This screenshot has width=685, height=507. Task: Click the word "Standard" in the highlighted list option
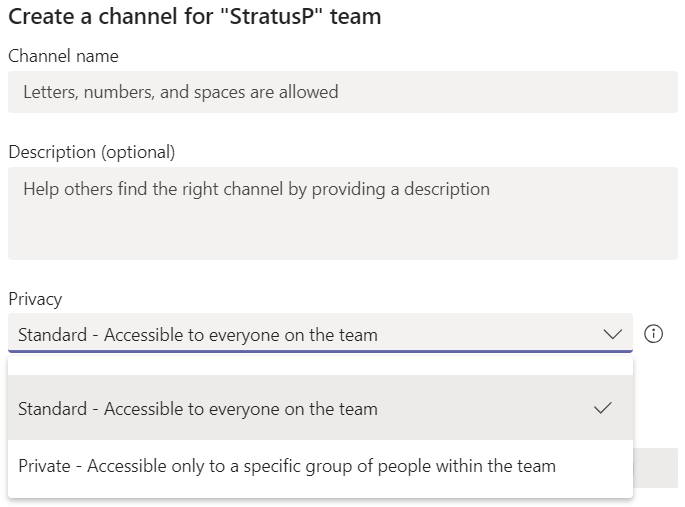(52, 408)
